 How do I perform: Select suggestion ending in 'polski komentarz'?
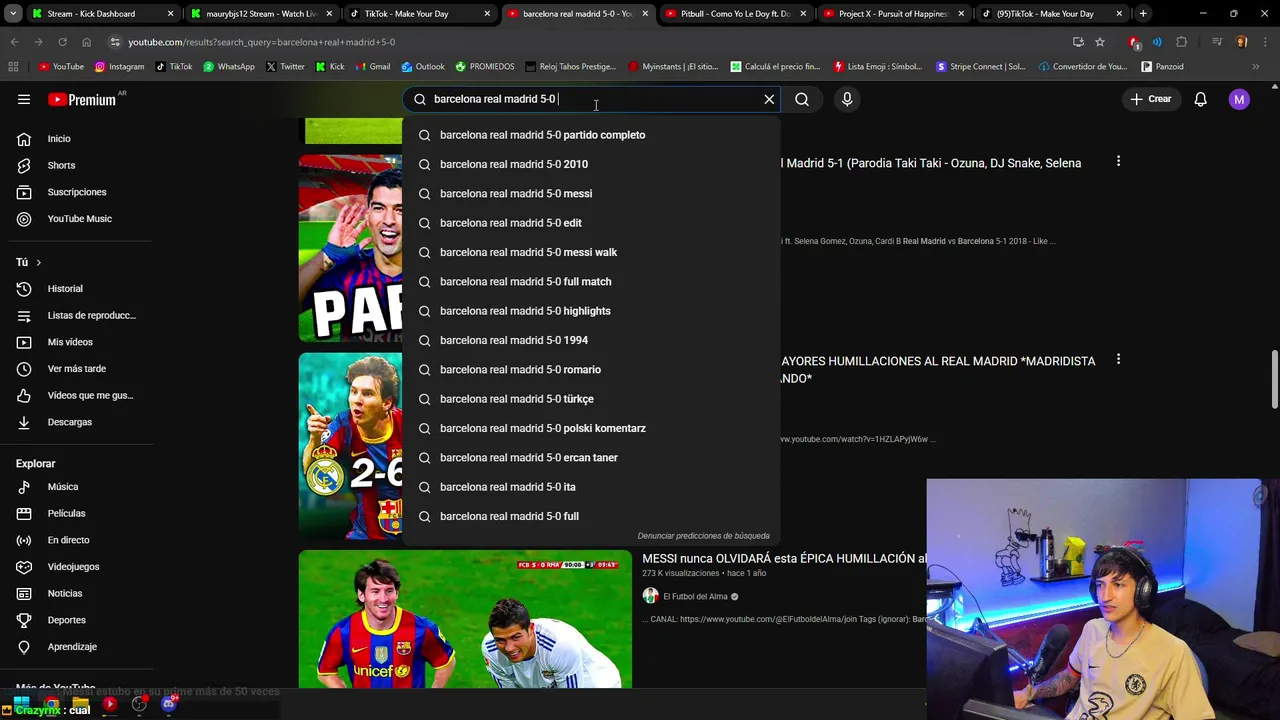(591, 428)
